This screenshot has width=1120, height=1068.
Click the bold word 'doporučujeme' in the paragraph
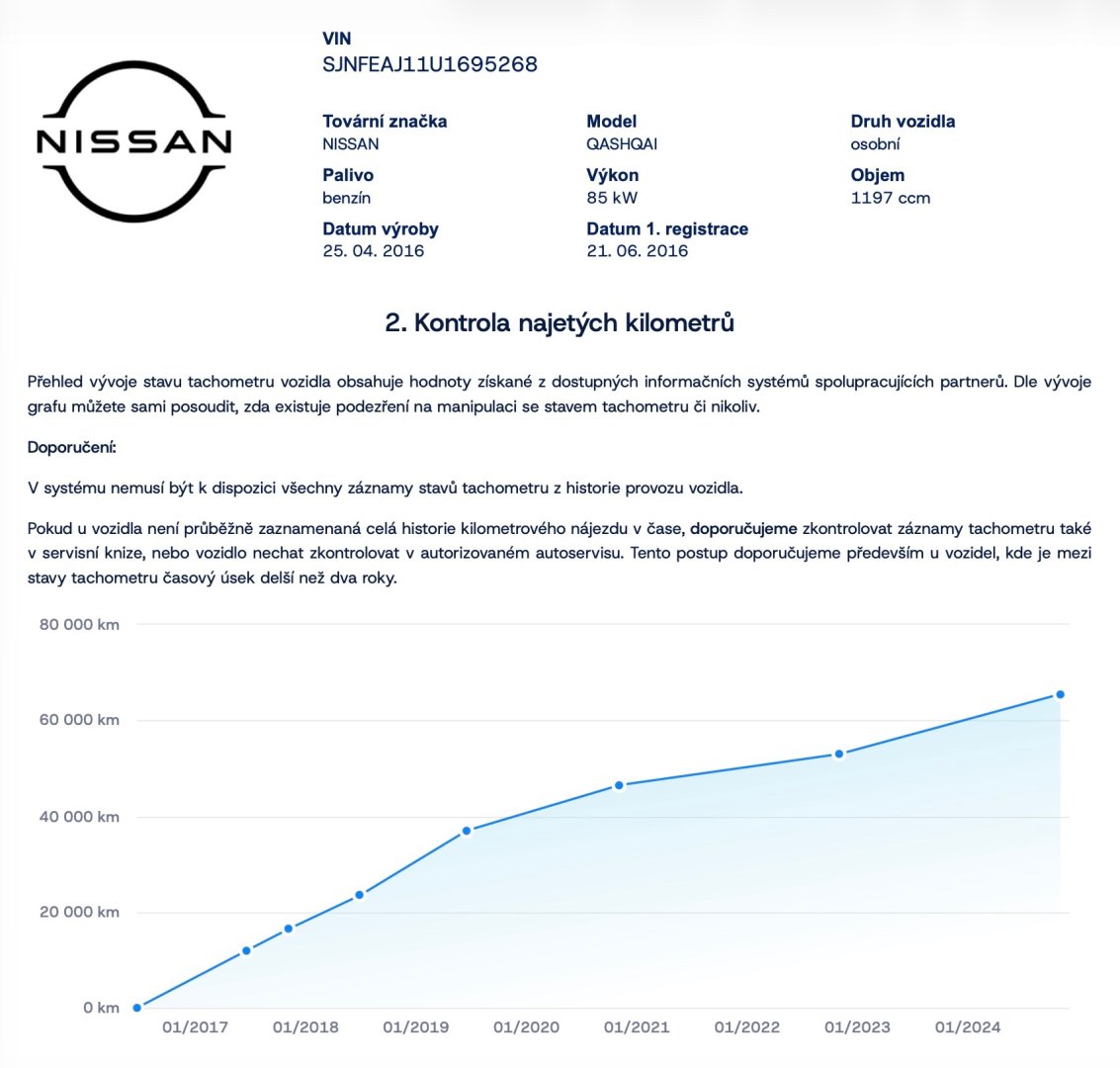pyautogui.click(x=743, y=528)
